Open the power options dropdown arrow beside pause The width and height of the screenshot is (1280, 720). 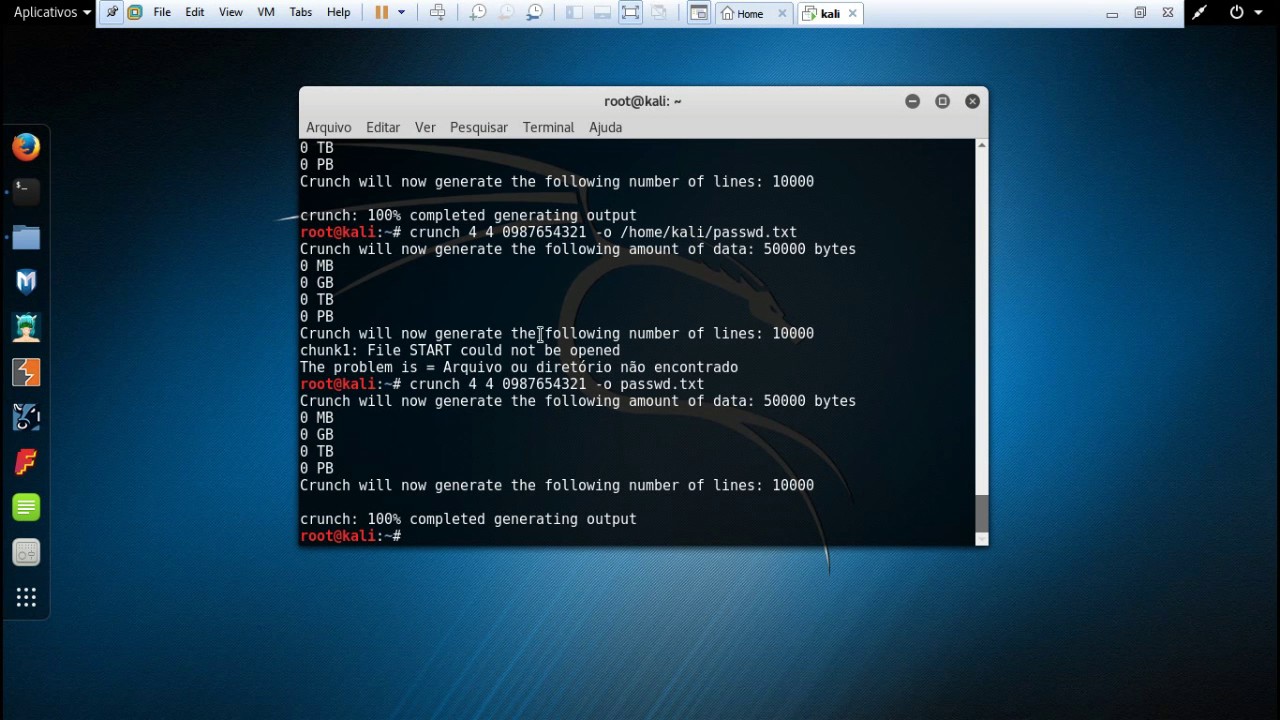pyautogui.click(x=402, y=13)
